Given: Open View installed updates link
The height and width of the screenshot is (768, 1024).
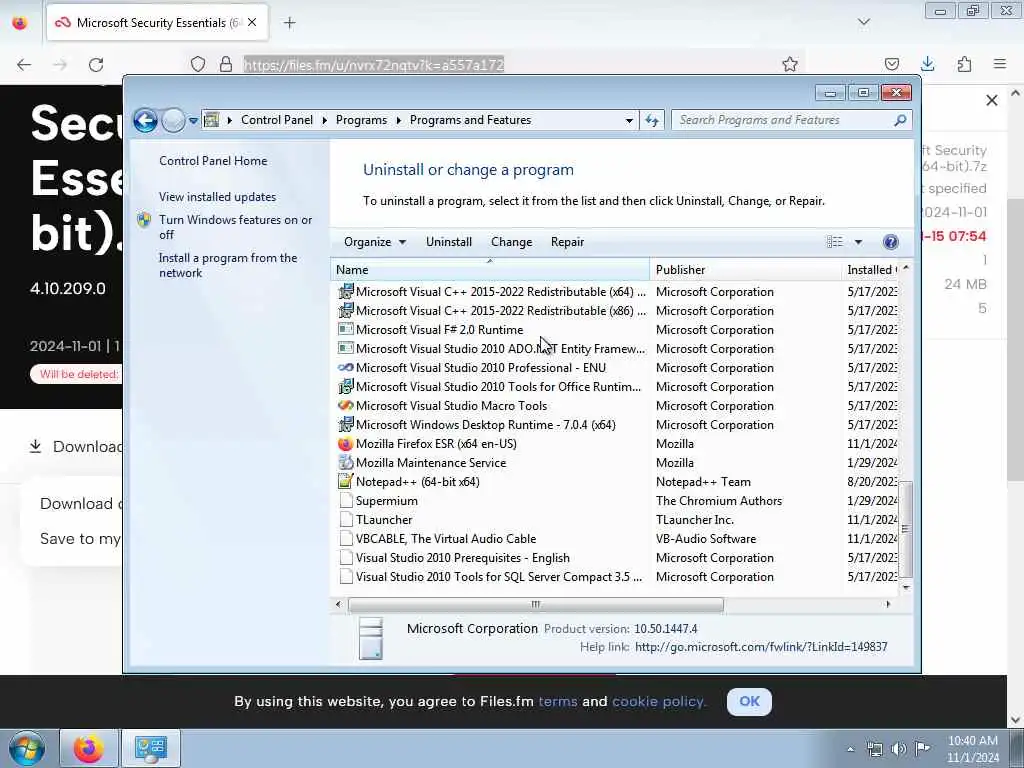Looking at the screenshot, I should pos(217,197).
